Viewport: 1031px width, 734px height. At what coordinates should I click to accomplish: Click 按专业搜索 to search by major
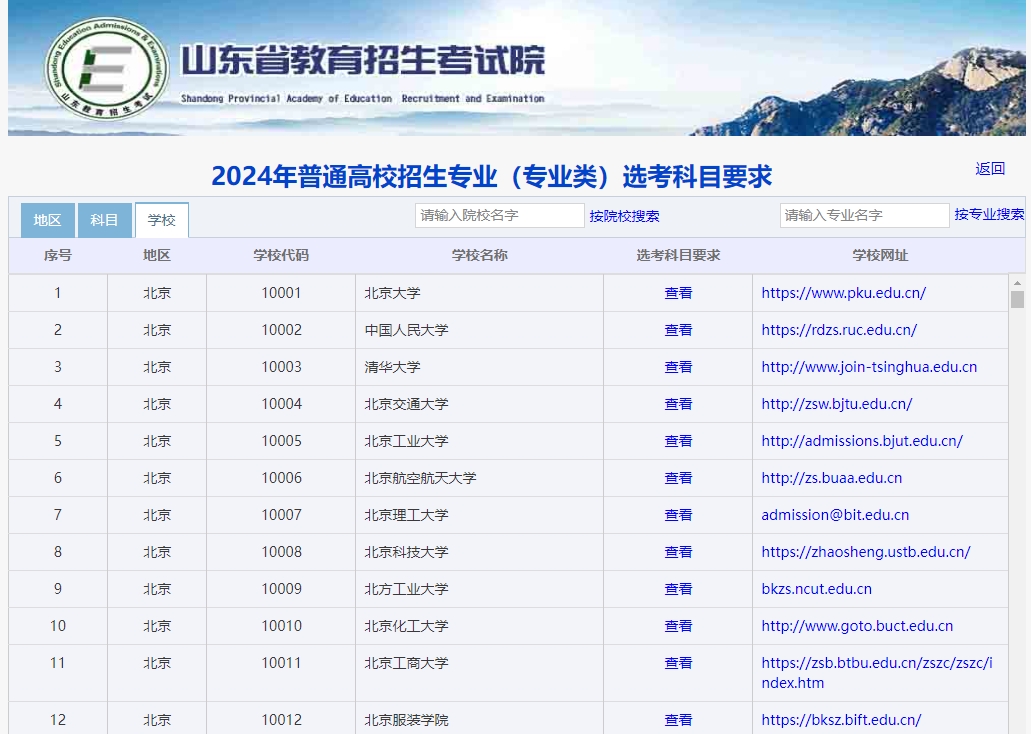click(x=990, y=215)
